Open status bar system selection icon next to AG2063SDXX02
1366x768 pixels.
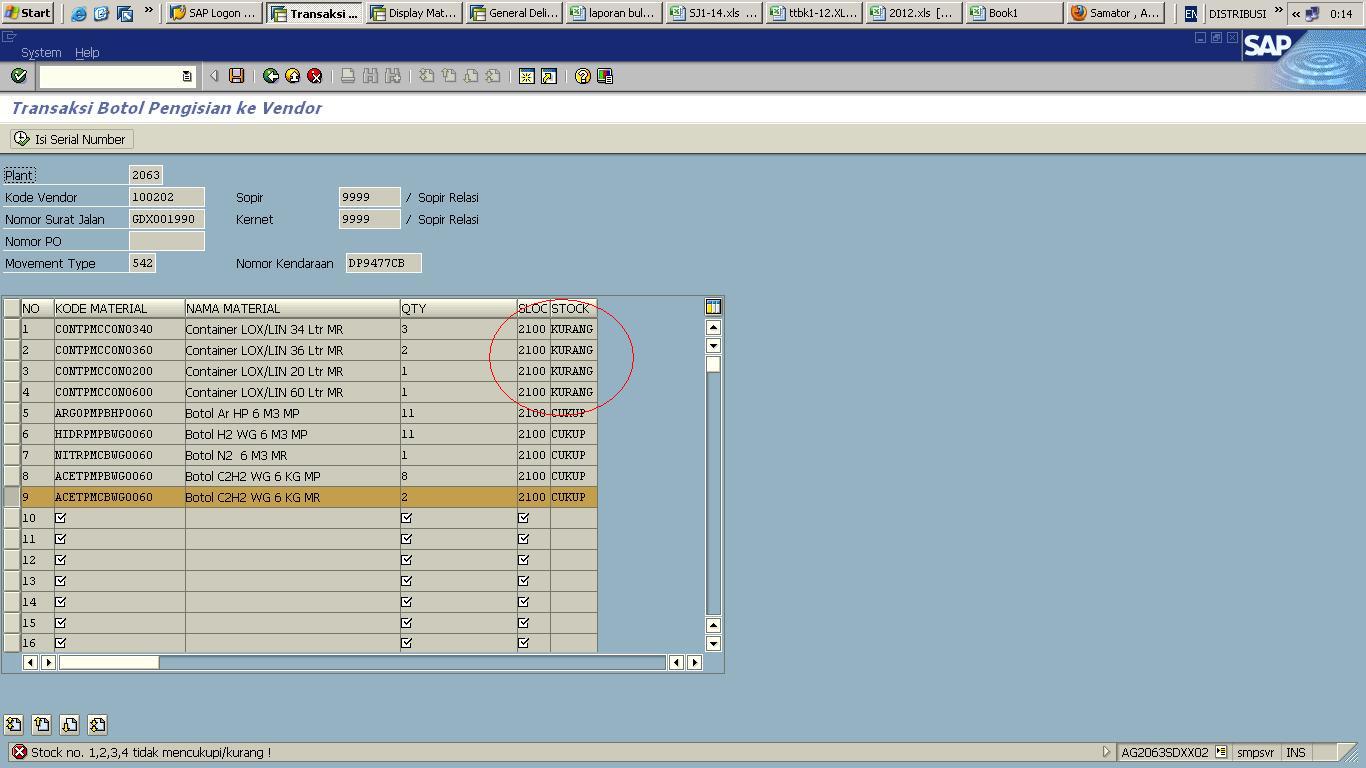[1221, 752]
